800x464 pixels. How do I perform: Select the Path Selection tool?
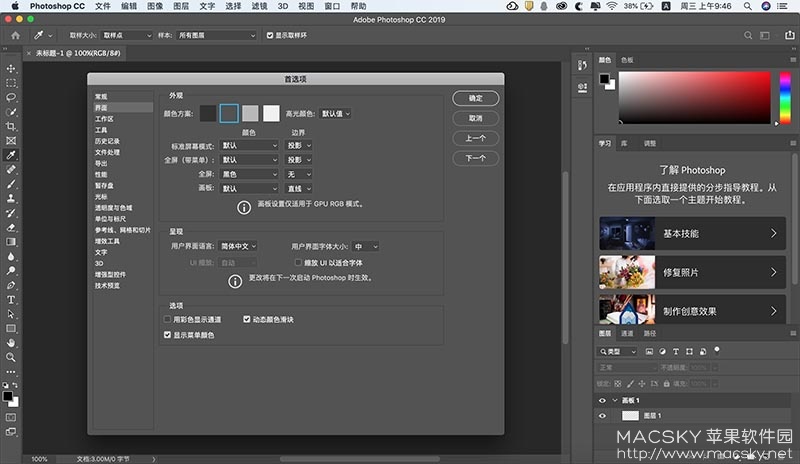[x=11, y=314]
